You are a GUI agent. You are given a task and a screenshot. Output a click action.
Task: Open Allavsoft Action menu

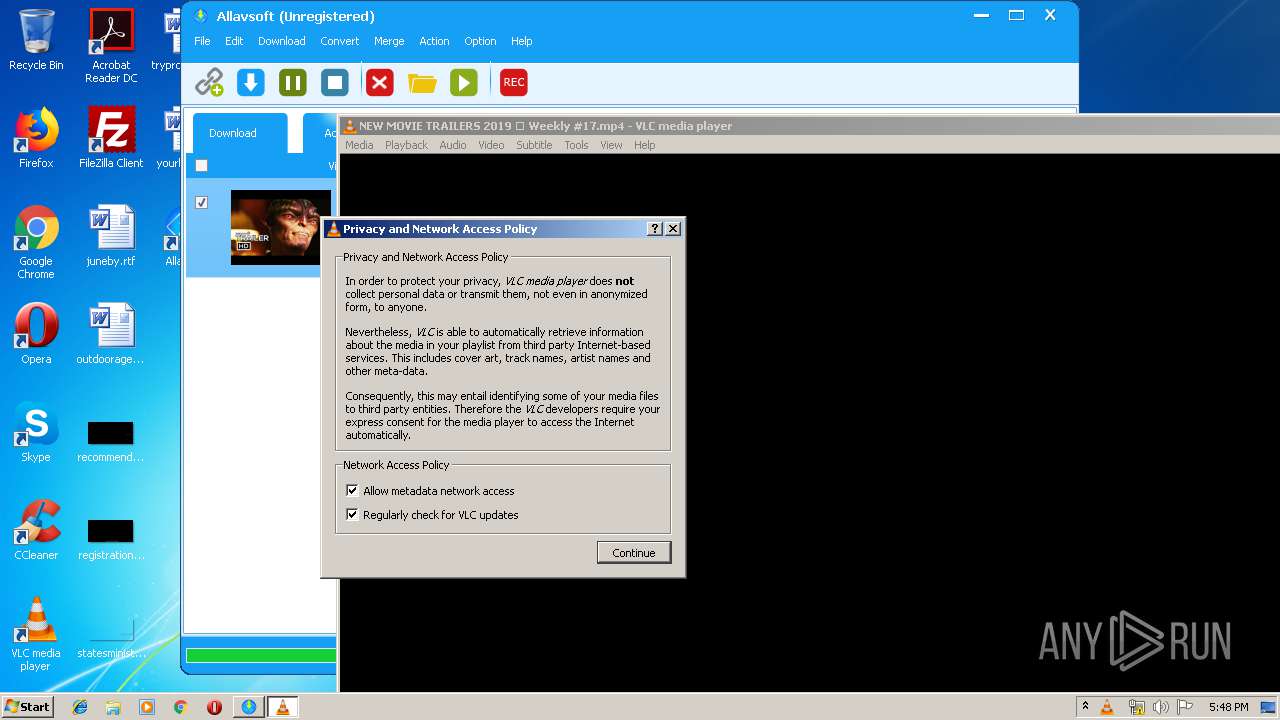point(434,41)
